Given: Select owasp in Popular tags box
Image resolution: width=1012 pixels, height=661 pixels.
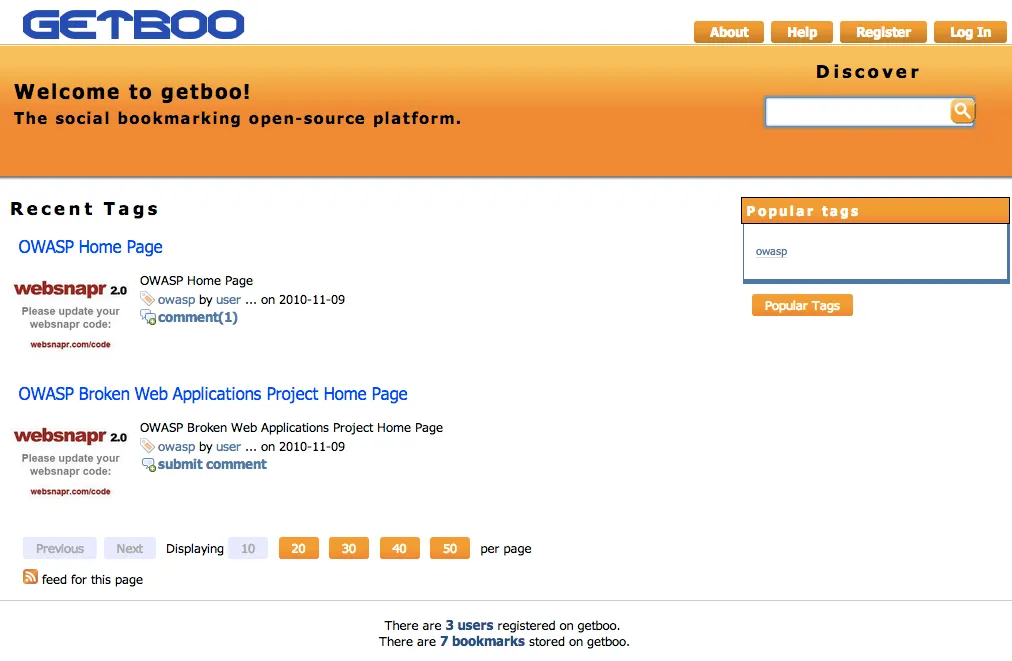Looking at the screenshot, I should click(x=771, y=252).
